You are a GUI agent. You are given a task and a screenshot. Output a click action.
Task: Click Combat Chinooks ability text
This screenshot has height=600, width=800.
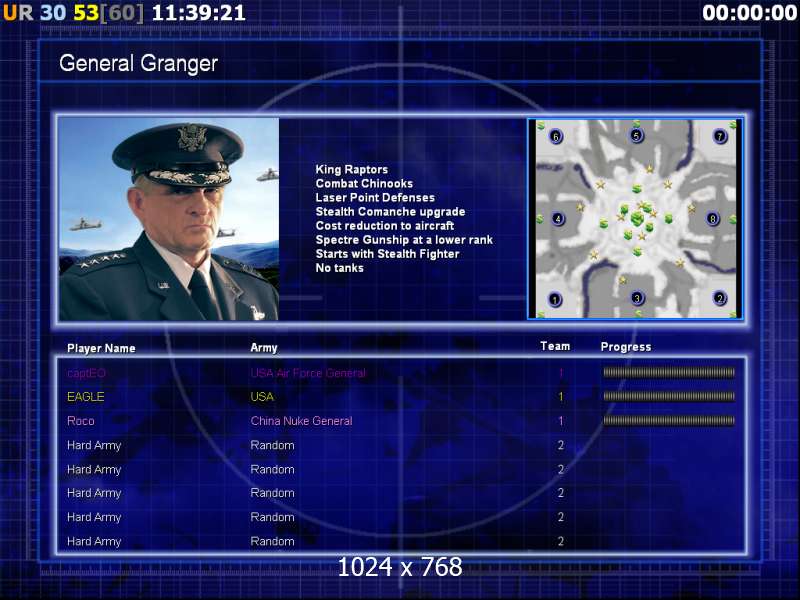point(364,183)
